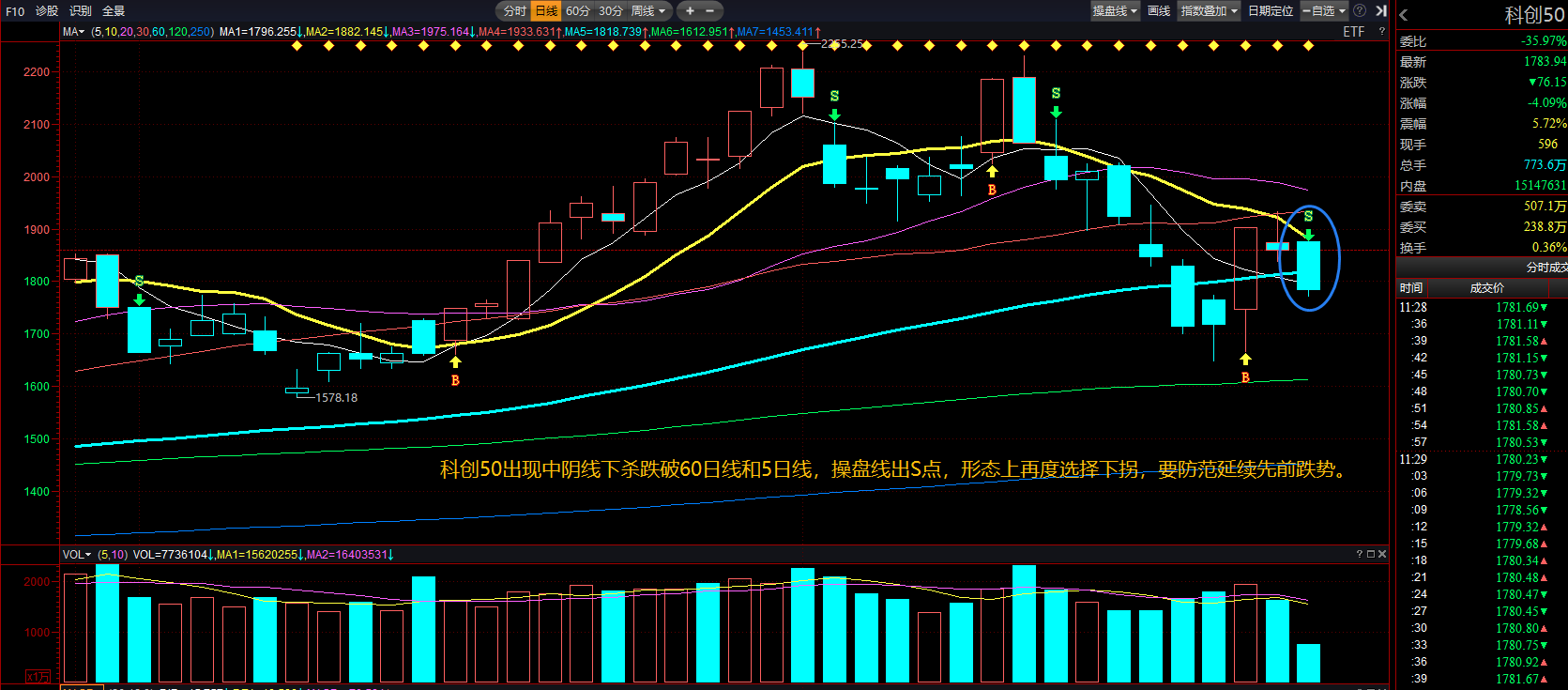Expand the 指数叠加 overlay dropdown
The width and height of the screenshot is (1568, 690).
1209,11
